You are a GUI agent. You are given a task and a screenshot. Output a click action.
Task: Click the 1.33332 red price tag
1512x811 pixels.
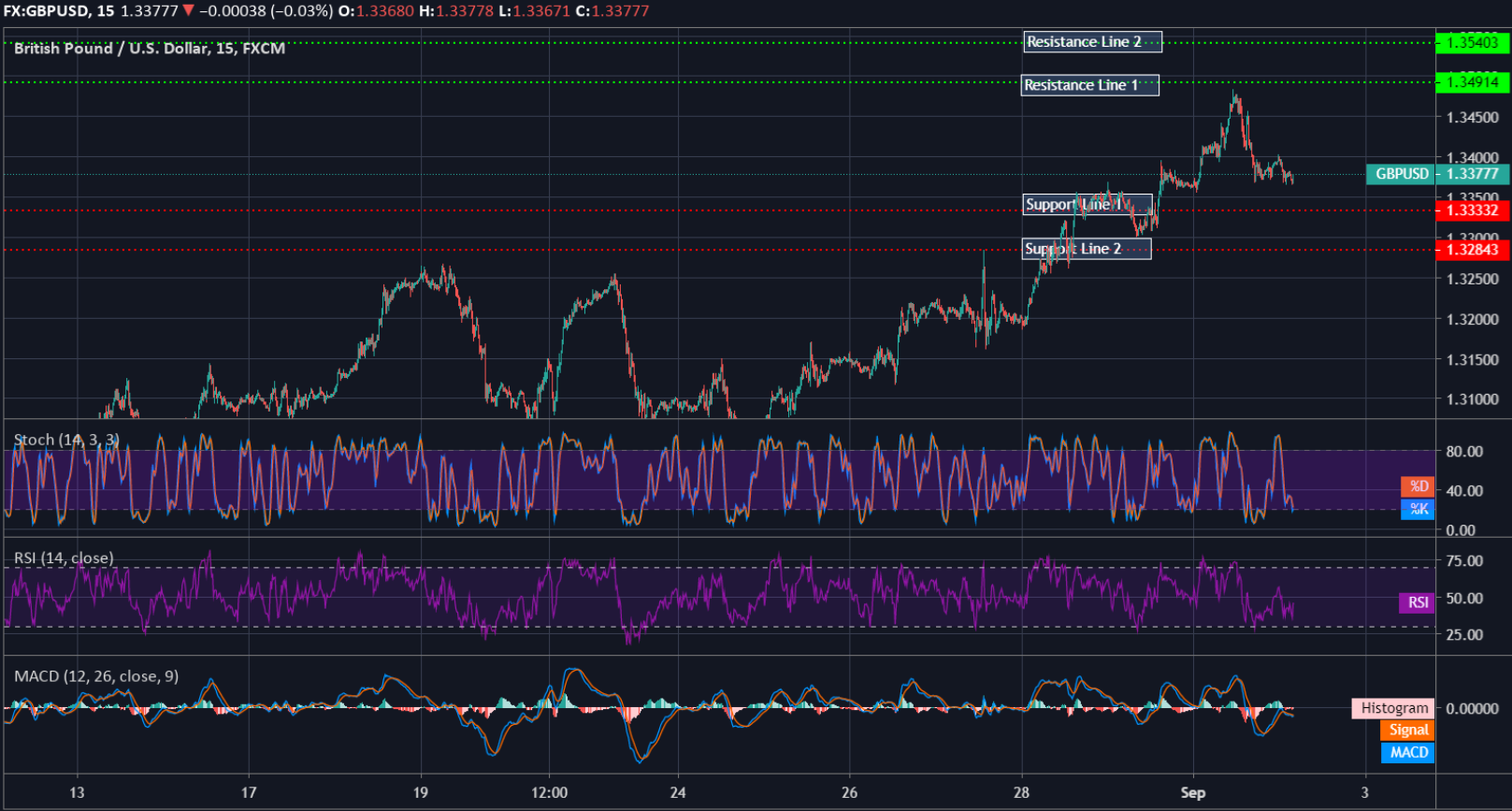(x=1473, y=210)
